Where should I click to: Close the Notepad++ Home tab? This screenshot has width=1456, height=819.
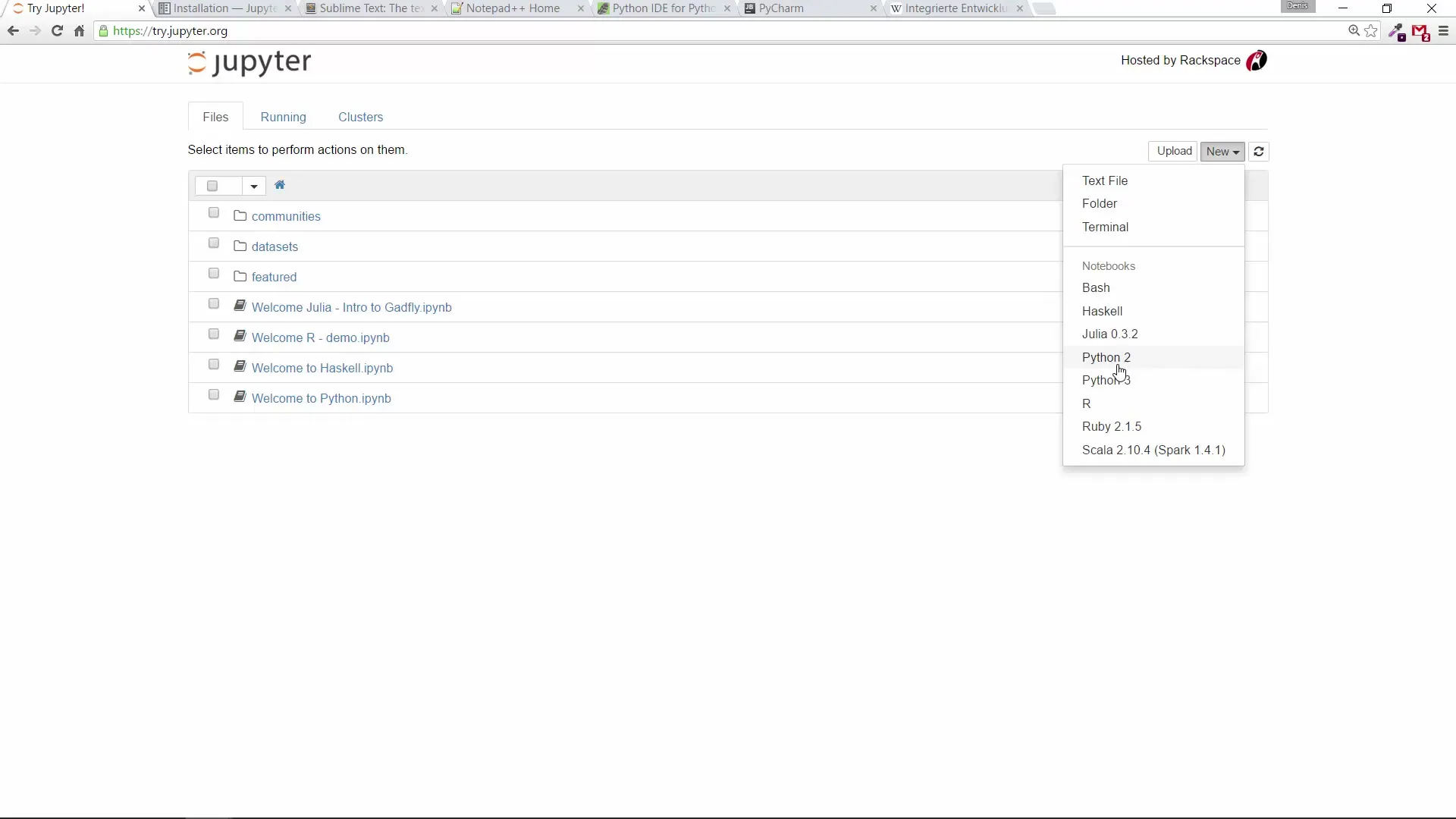581,8
